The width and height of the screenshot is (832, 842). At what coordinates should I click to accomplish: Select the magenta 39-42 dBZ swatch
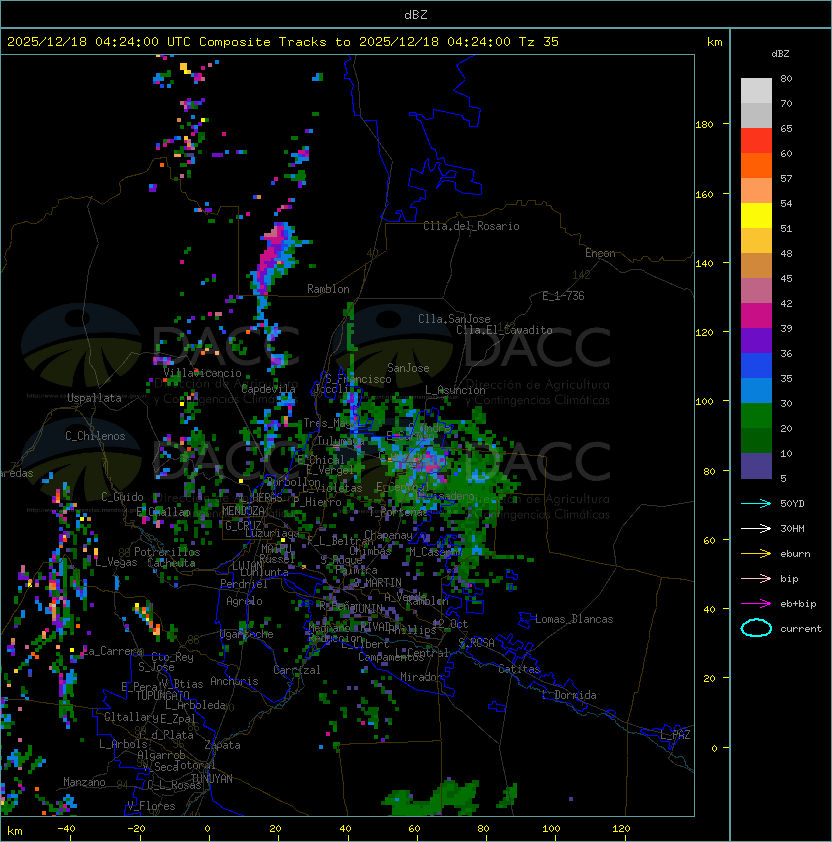click(756, 316)
